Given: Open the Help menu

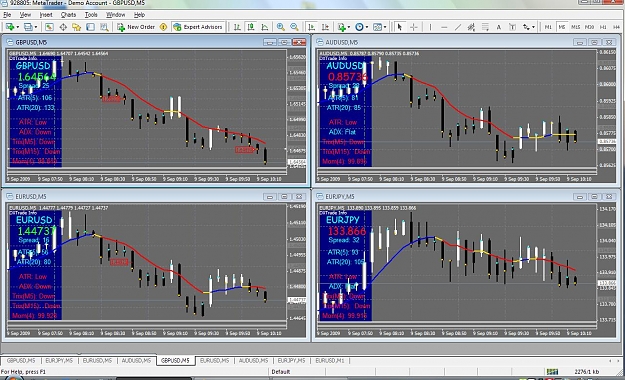Looking at the screenshot, I should (139, 15).
